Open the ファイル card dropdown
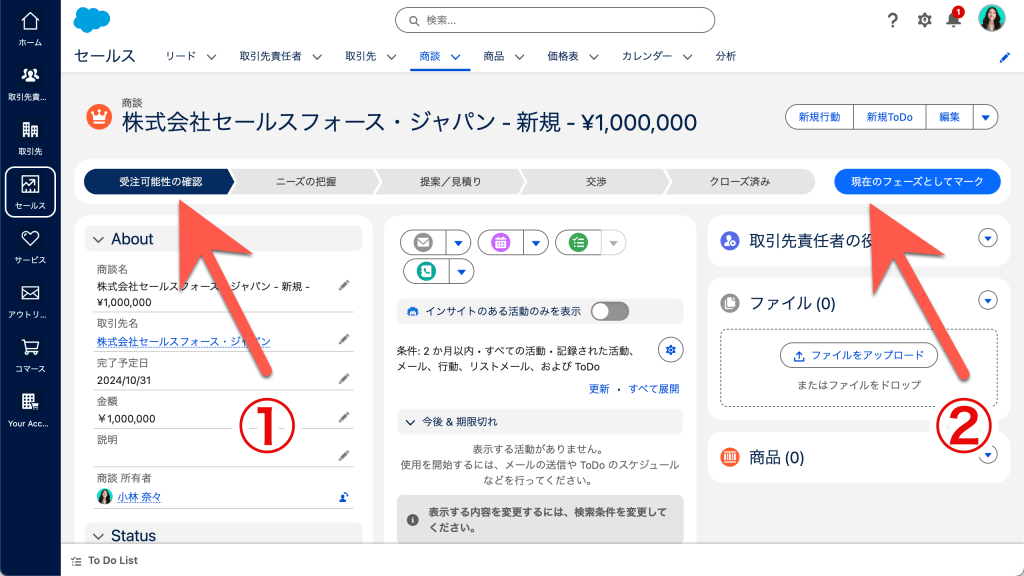Image resolution: width=1024 pixels, height=576 pixels. point(988,300)
